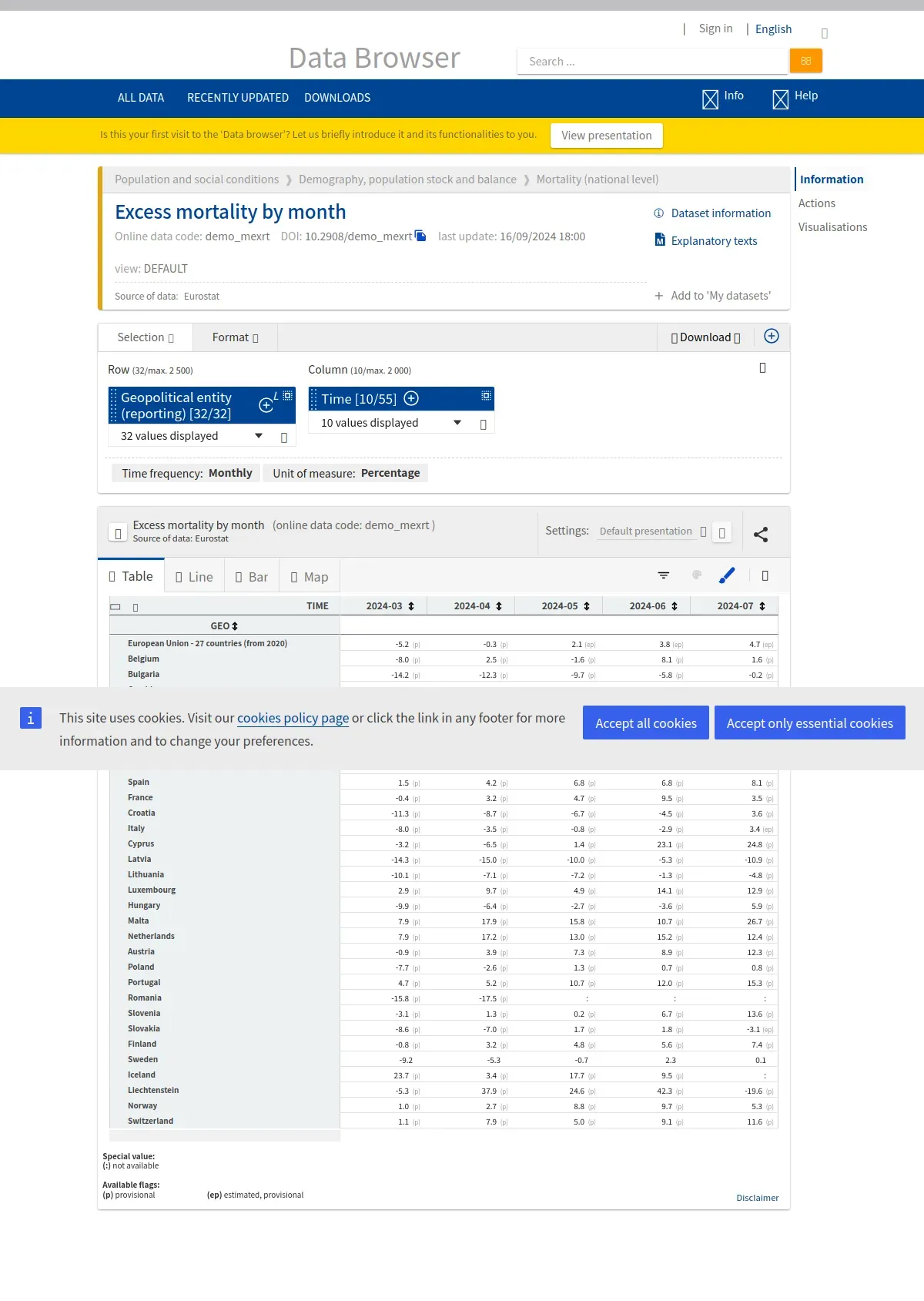Viewport: 924px width, 1301px height.
Task: Copy the DOI with the copy icon
Action: click(x=420, y=236)
